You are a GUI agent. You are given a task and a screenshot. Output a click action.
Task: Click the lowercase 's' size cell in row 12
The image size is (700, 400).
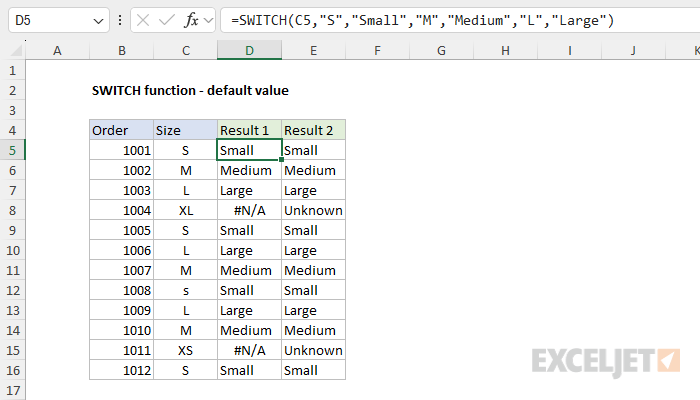(186, 290)
